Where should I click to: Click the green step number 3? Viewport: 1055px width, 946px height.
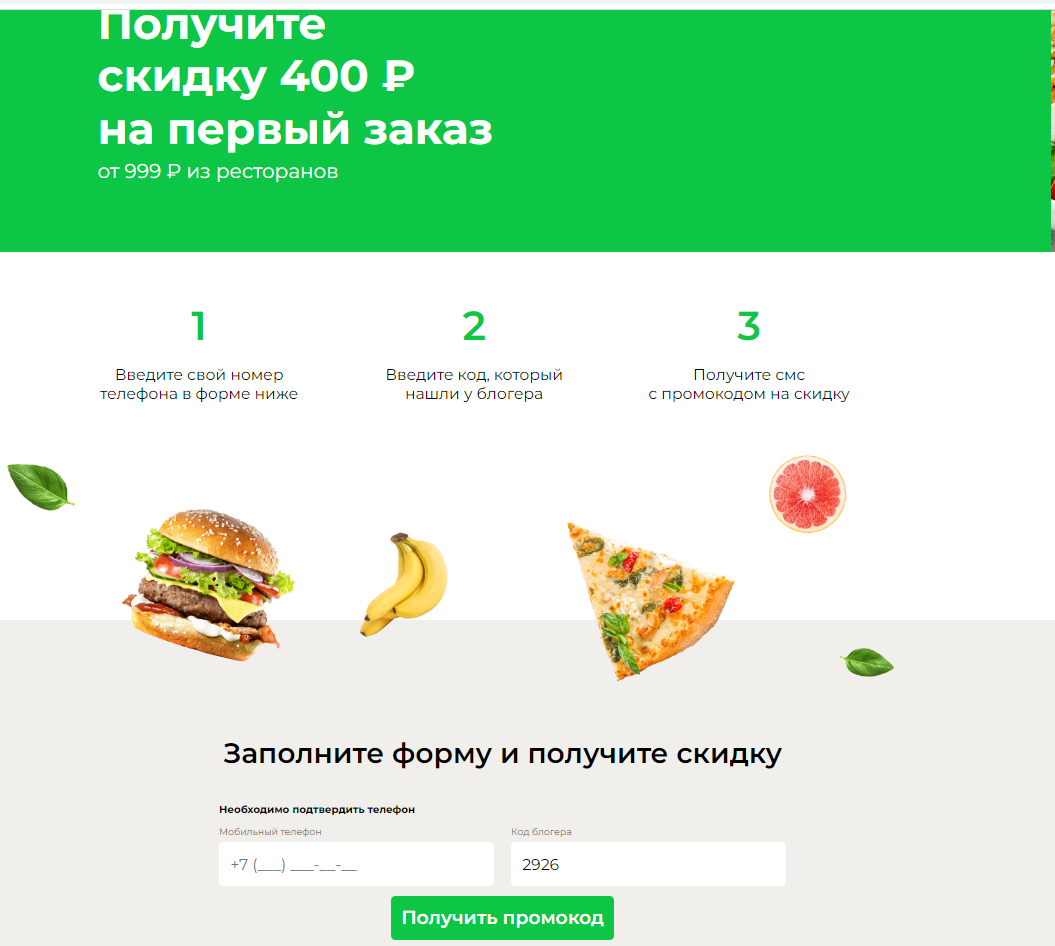tap(748, 326)
